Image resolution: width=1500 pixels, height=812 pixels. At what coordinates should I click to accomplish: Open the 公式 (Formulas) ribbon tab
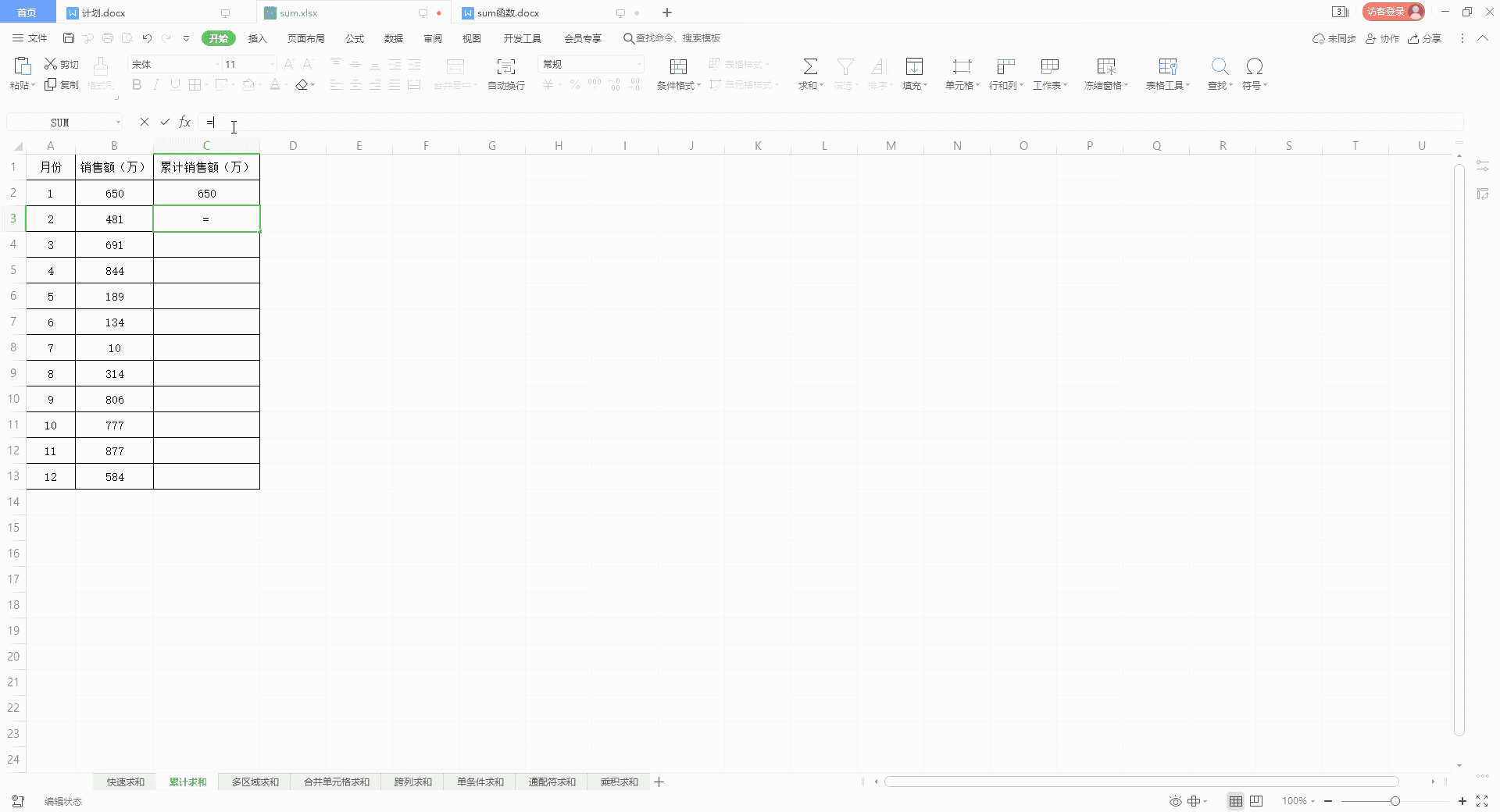355,38
